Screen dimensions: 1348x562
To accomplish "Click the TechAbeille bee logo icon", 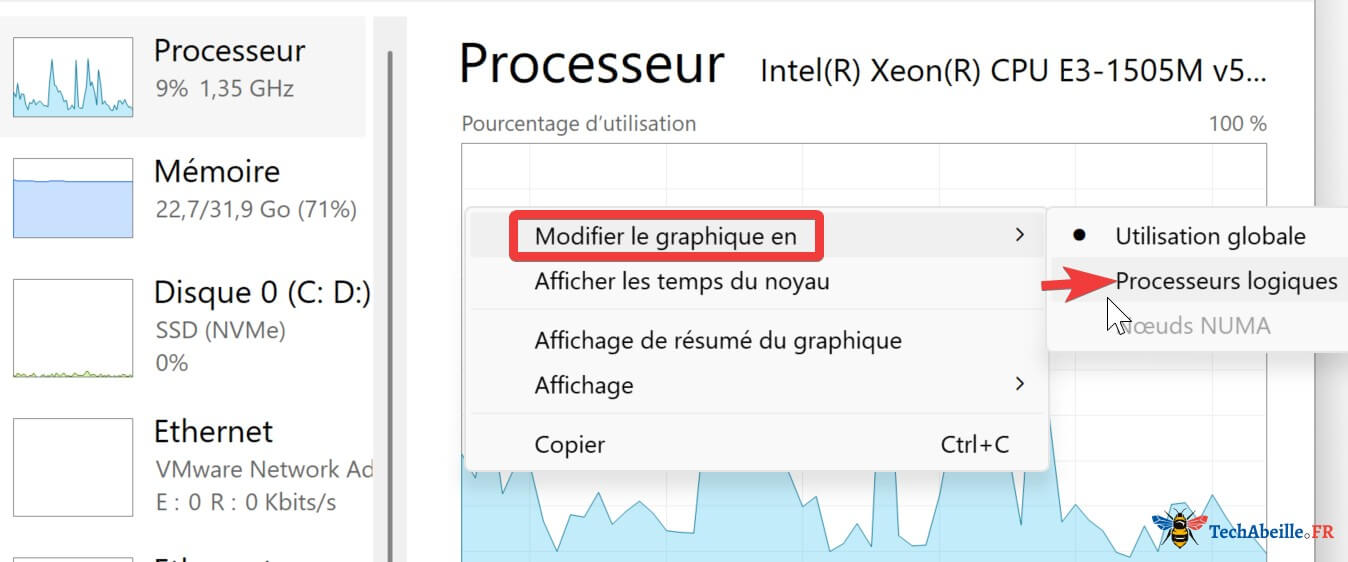I will [1178, 527].
